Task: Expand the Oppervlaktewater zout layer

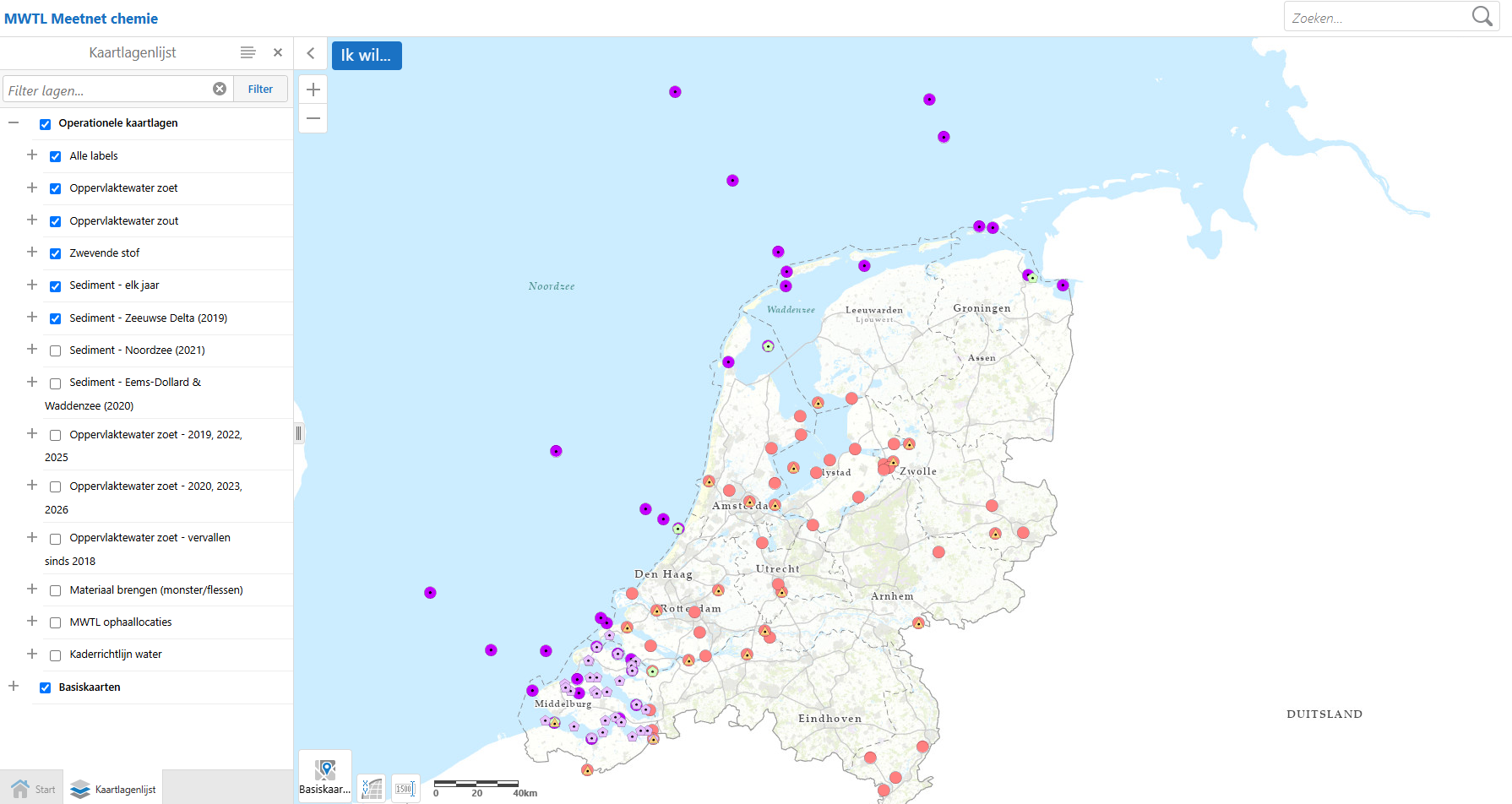Action: pos(32,220)
